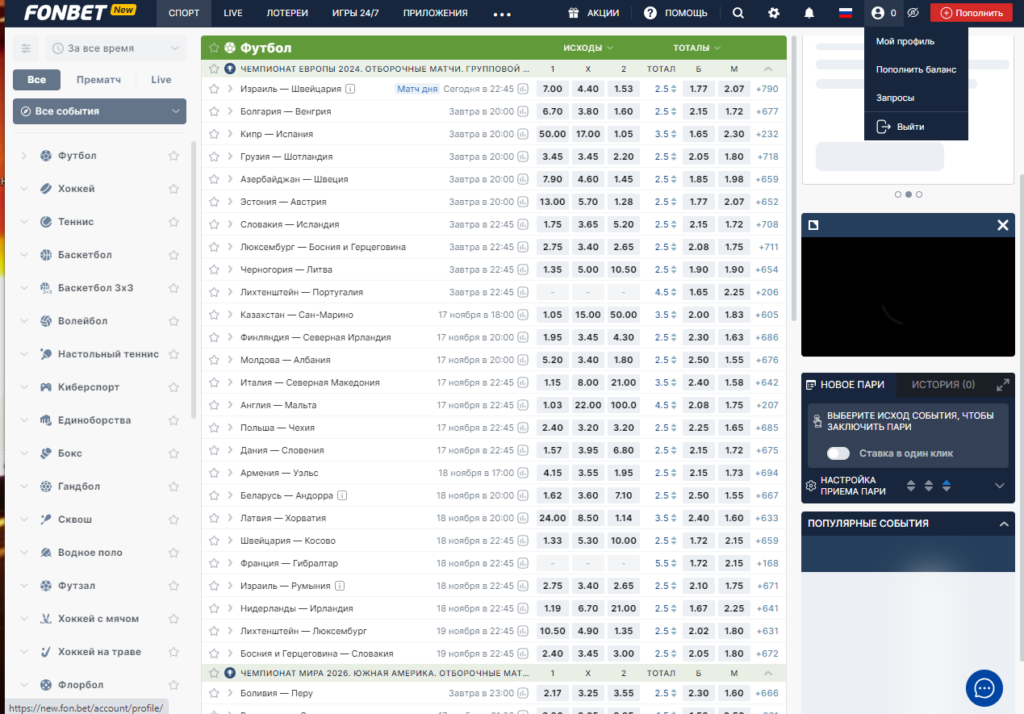
Task: Open statistics icon for Израиль — Швейцария
Action: [x=523, y=89]
